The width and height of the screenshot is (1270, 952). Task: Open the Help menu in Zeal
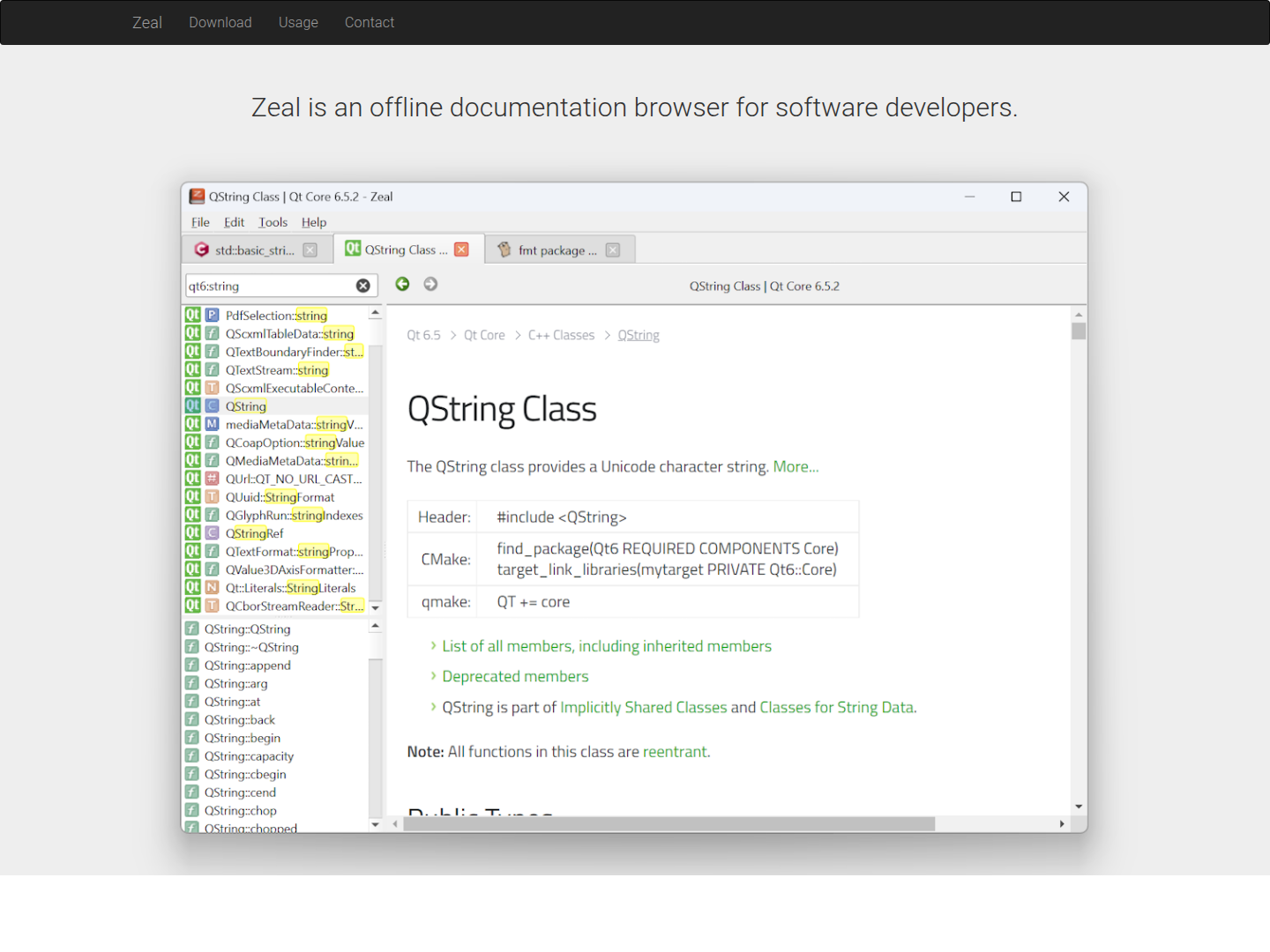tap(314, 222)
